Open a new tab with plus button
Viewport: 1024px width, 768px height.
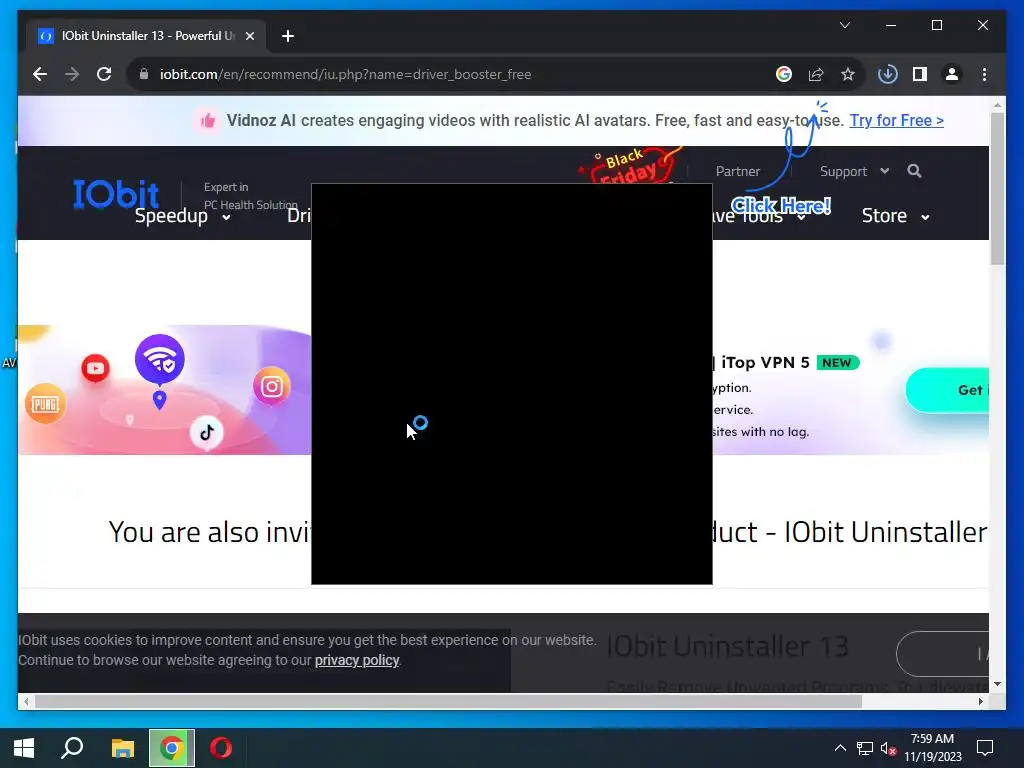tap(287, 36)
